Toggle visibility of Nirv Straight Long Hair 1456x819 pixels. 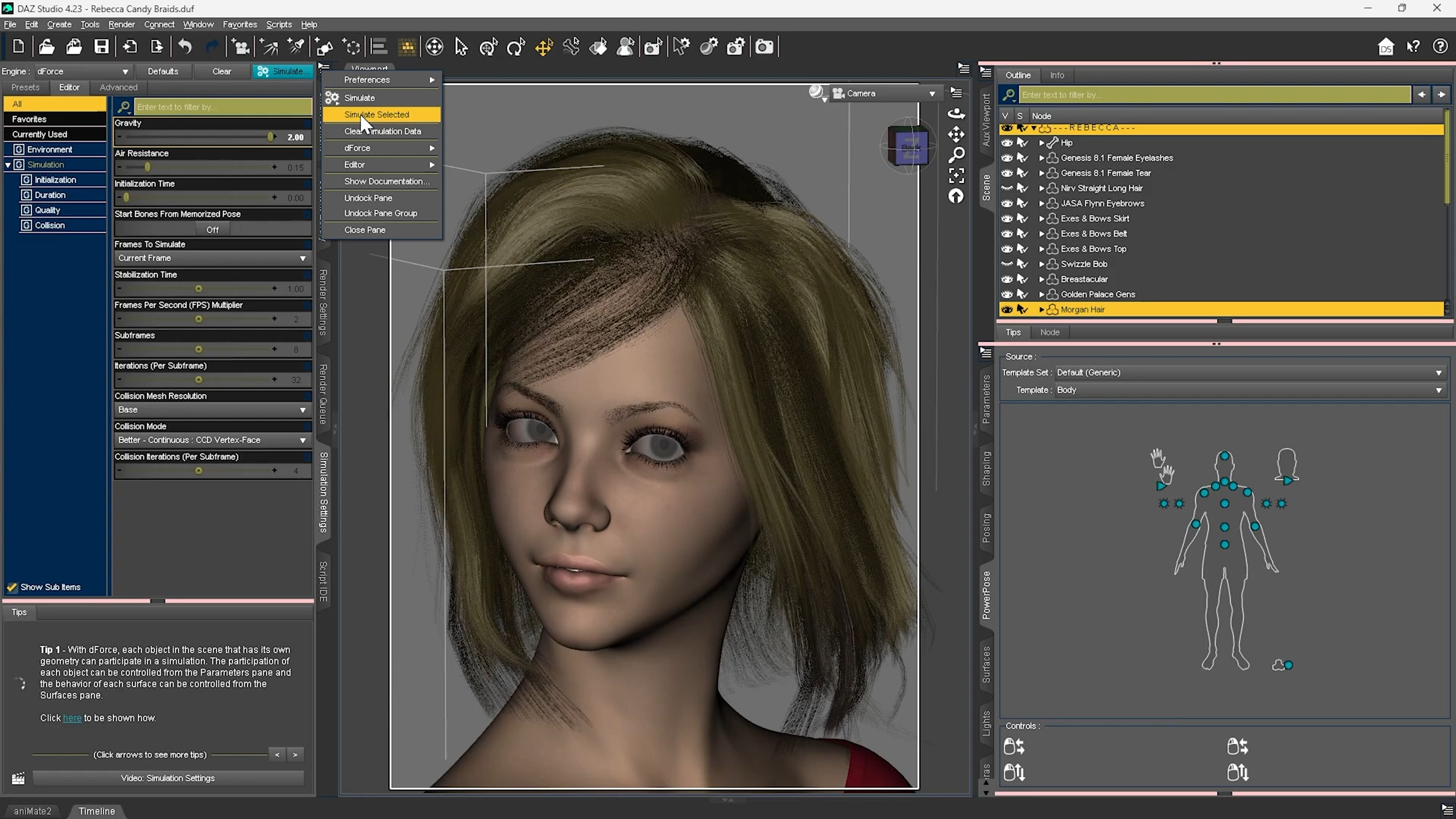point(1007,188)
